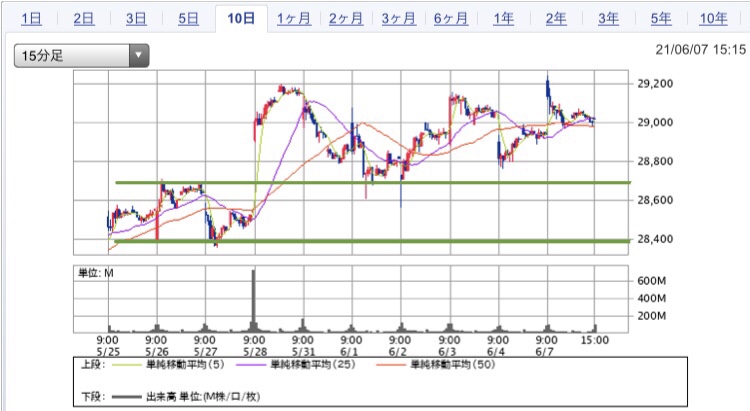Click the 単純移動平均(5) legend entry

[x=185, y=365]
